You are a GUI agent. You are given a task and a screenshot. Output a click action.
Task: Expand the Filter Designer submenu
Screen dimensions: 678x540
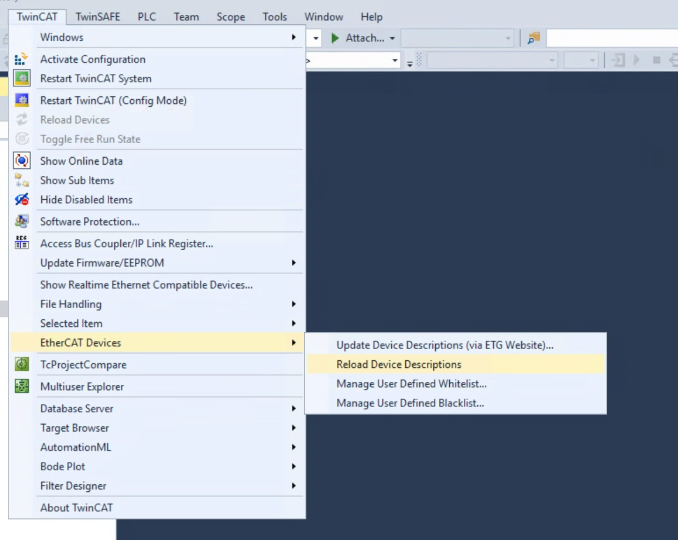coord(157,486)
